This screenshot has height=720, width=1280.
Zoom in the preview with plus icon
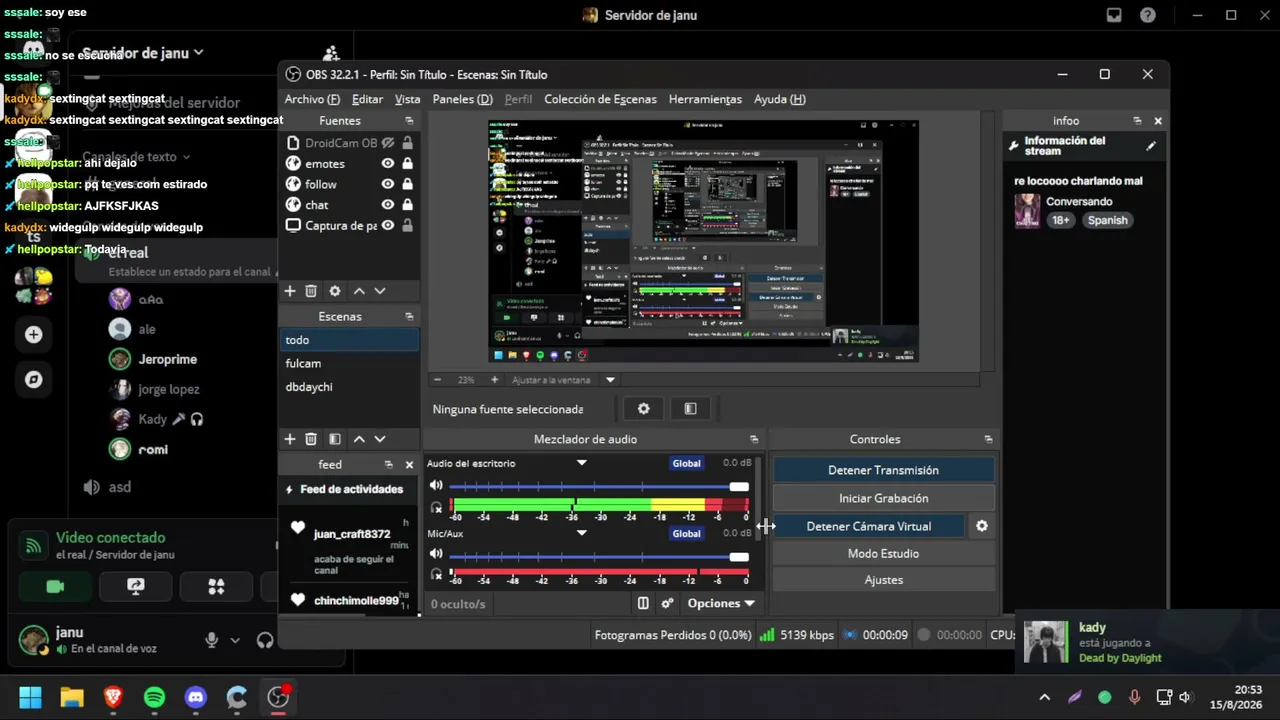tap(494, 380)
